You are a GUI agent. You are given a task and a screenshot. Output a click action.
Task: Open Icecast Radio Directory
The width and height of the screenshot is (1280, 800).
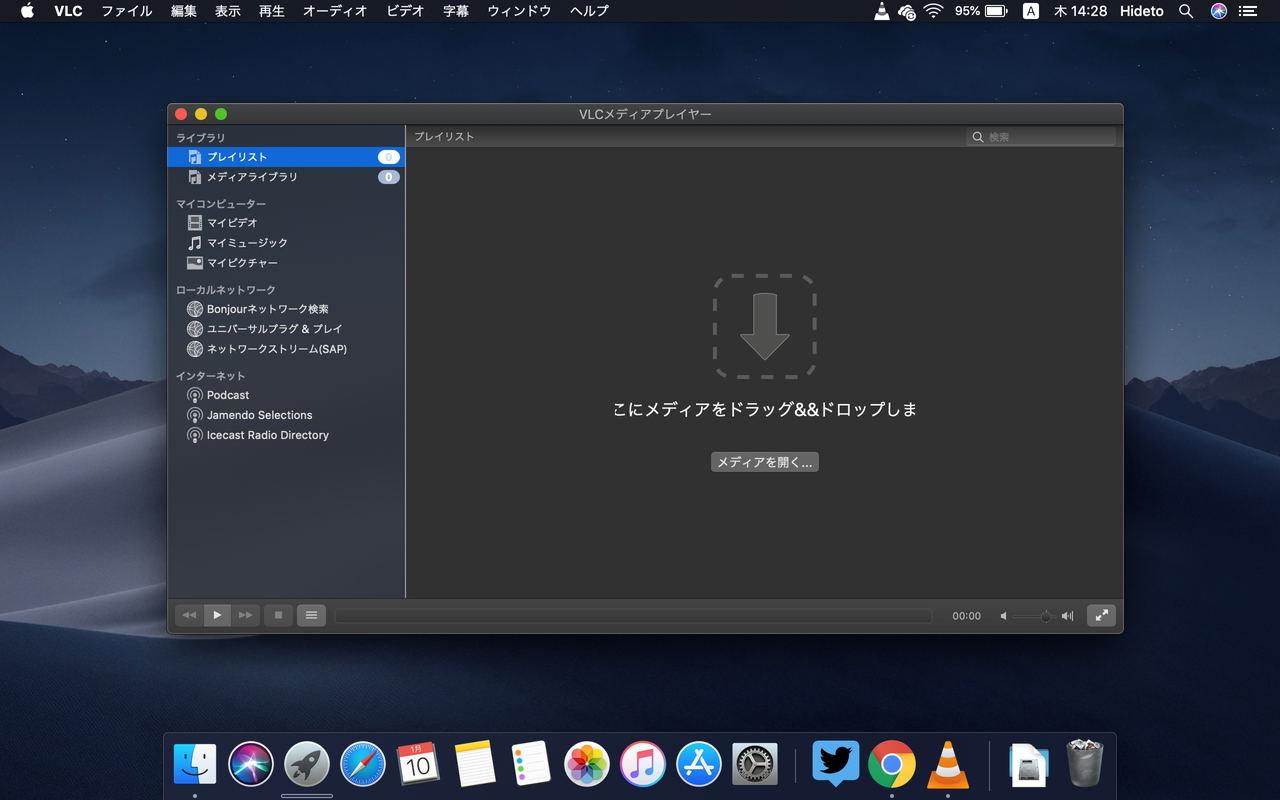[266, 435]
